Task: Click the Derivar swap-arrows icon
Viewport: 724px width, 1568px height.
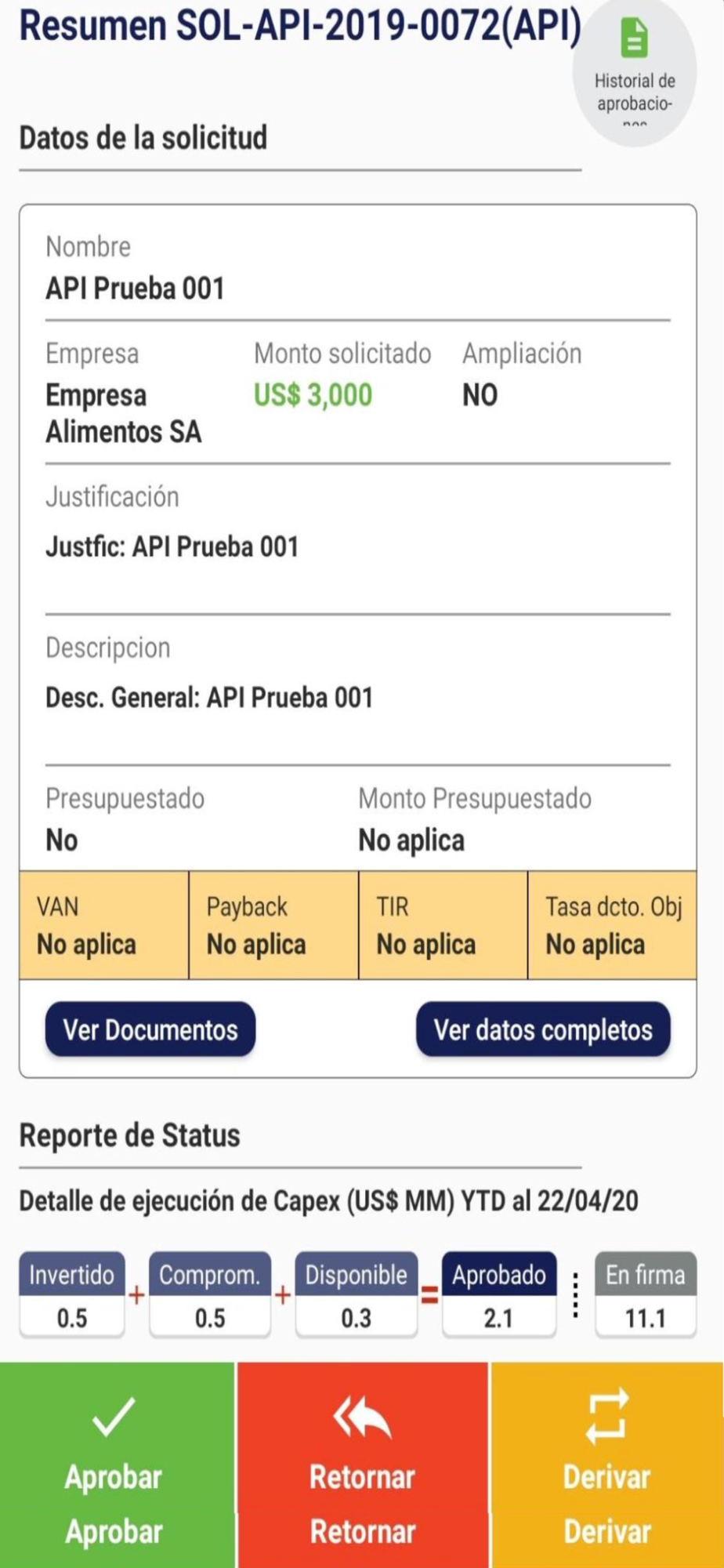Action: (x=606, y=1417)
